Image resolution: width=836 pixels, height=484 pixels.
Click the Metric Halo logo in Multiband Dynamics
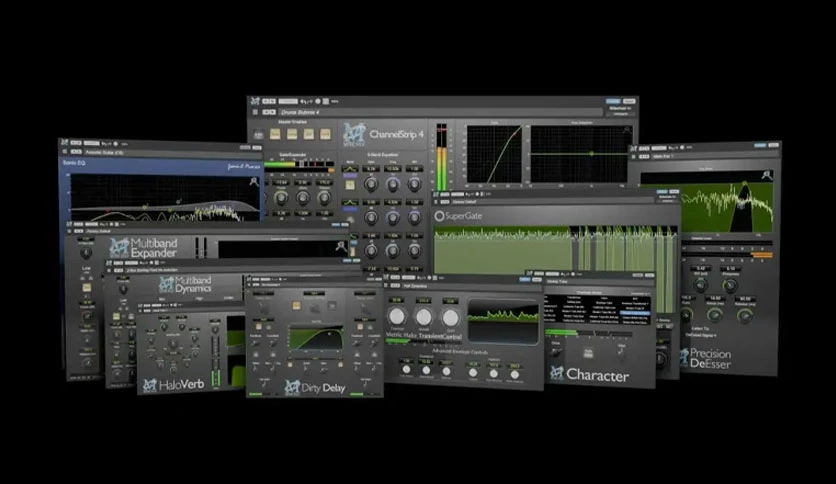click(166, 285)
